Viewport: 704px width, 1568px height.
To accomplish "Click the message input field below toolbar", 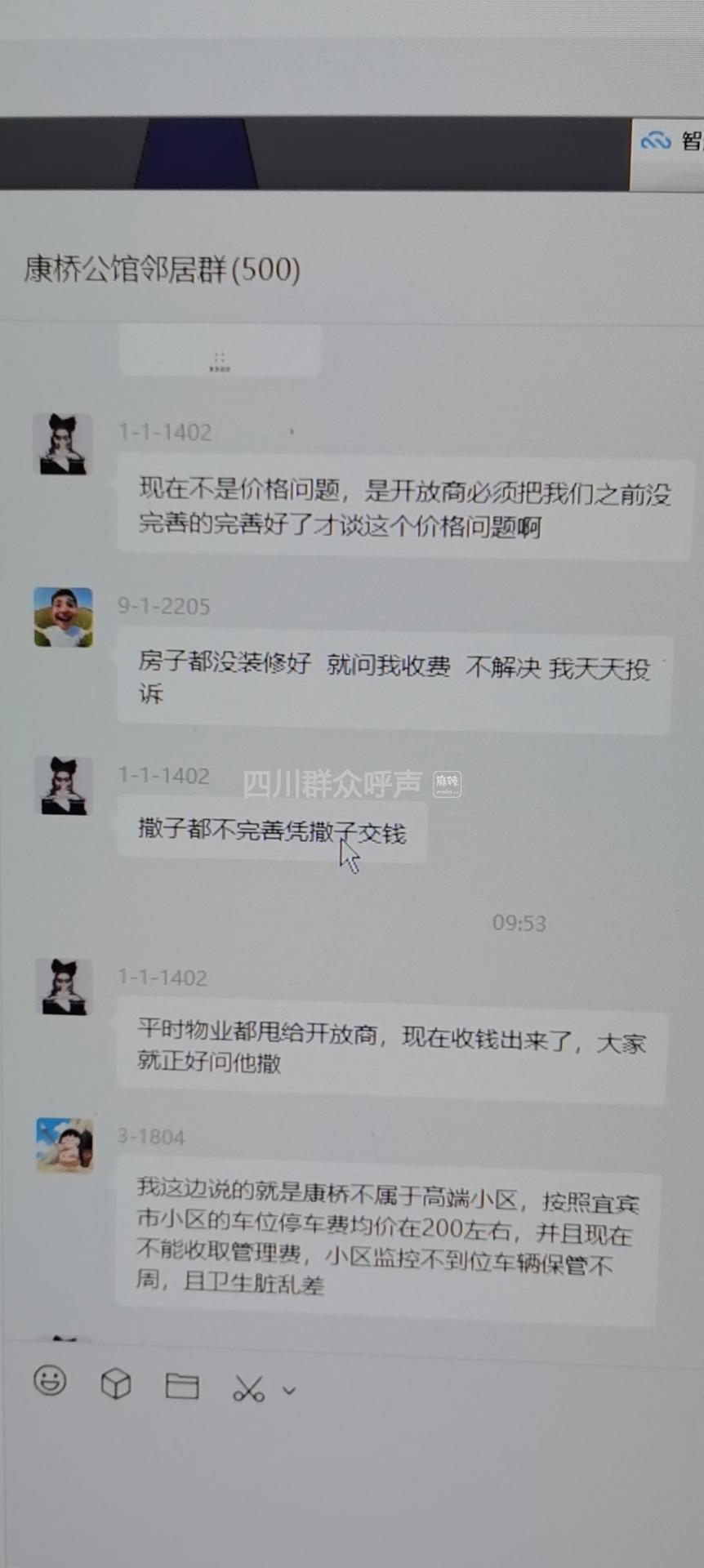I will (352, 1486).
